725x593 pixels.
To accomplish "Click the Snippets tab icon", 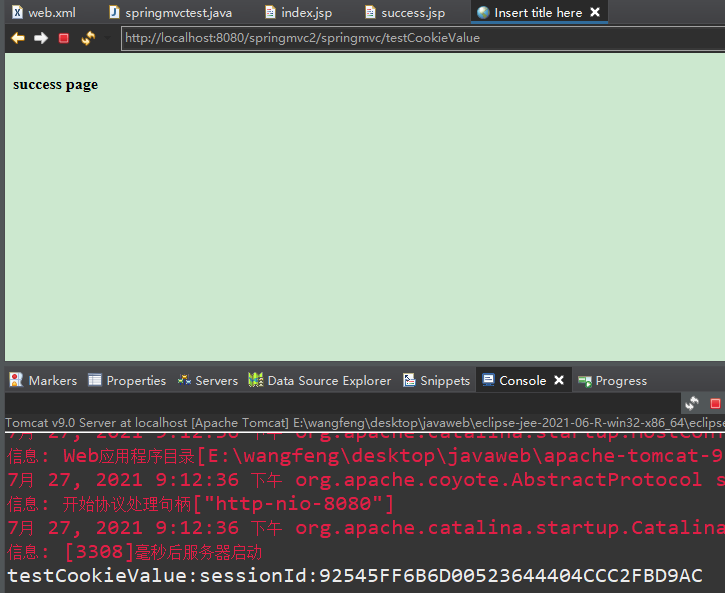I will click(409, 380).
